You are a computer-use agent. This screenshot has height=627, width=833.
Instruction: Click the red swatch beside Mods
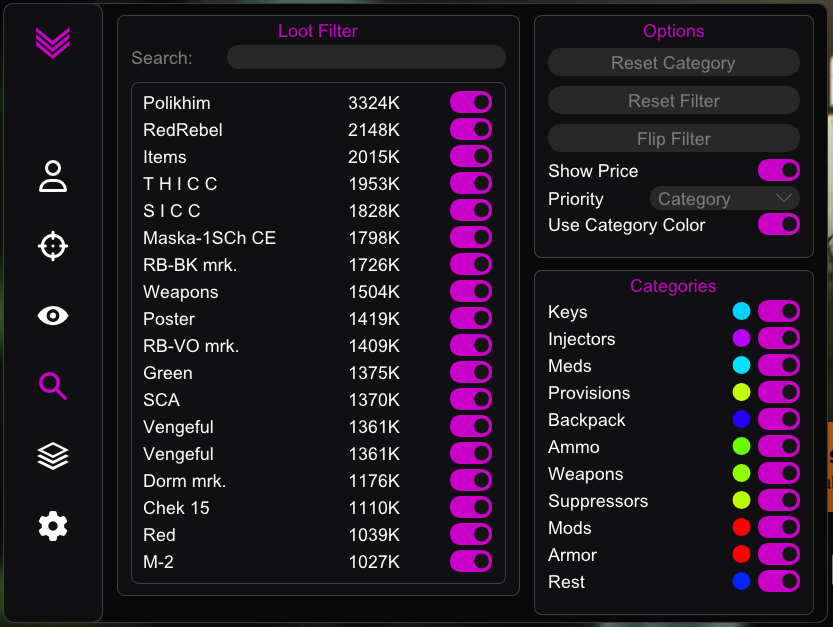pos(741,528)
